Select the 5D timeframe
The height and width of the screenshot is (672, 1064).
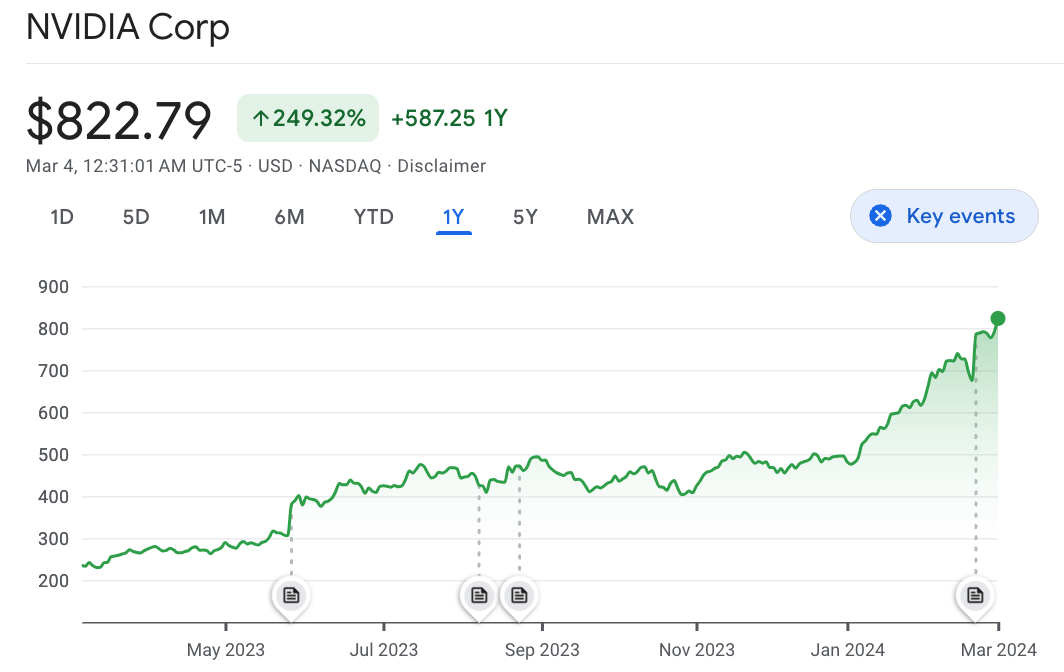coord(136,216)
